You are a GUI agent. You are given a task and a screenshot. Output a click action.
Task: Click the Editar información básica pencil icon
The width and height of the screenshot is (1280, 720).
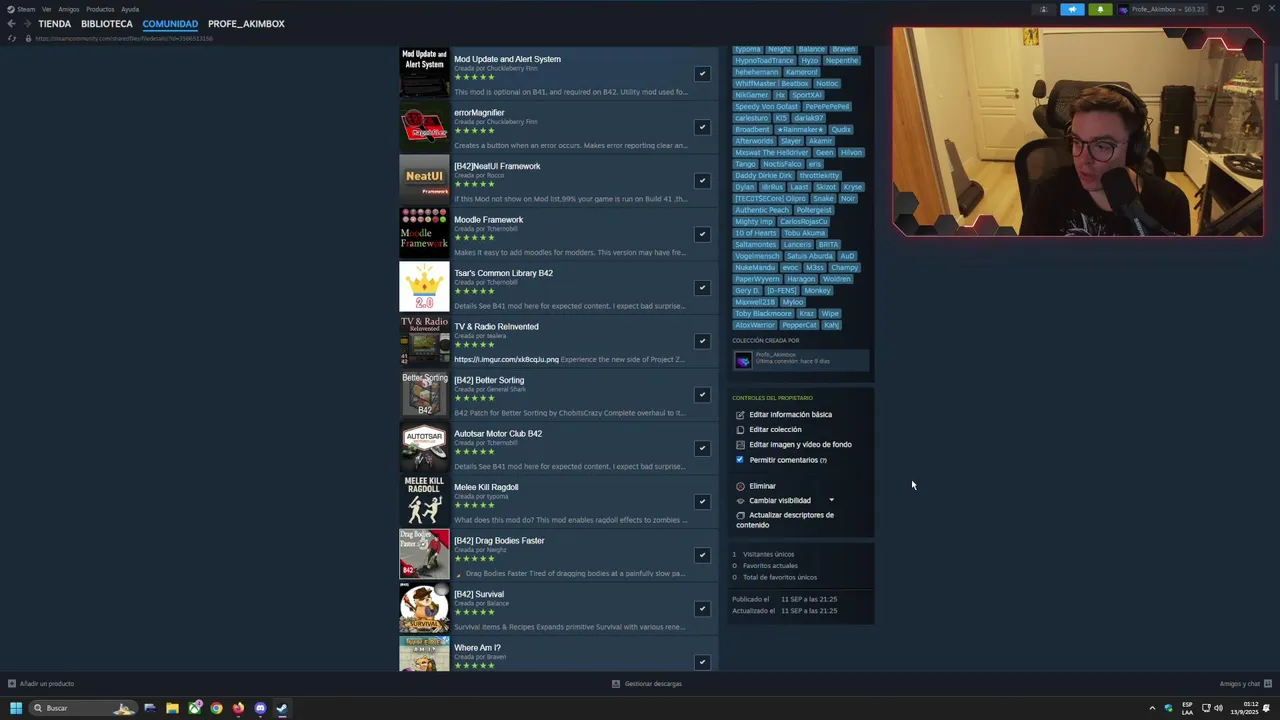click(740, 415)
